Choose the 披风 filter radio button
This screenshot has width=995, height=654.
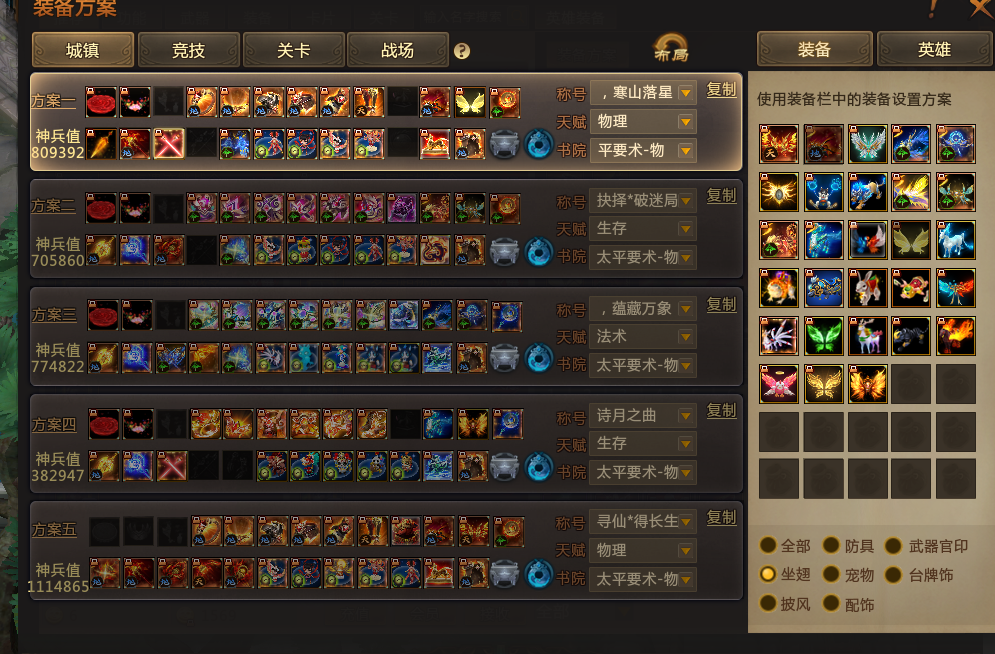coord(768,603)
